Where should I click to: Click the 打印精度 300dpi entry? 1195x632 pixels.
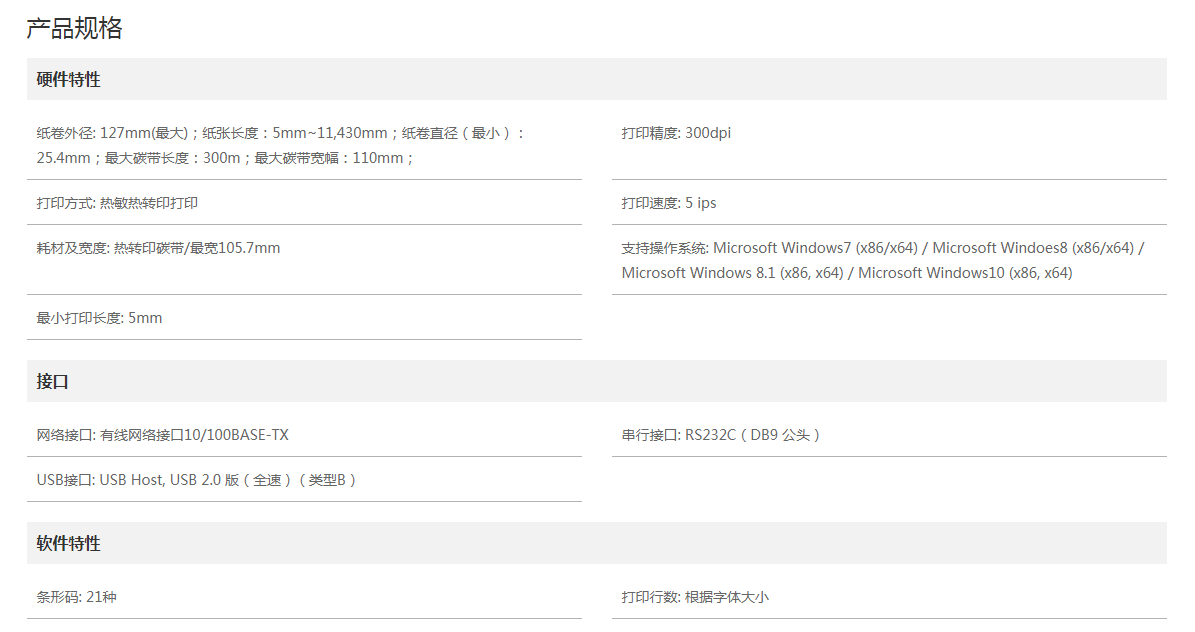(676, 133)
